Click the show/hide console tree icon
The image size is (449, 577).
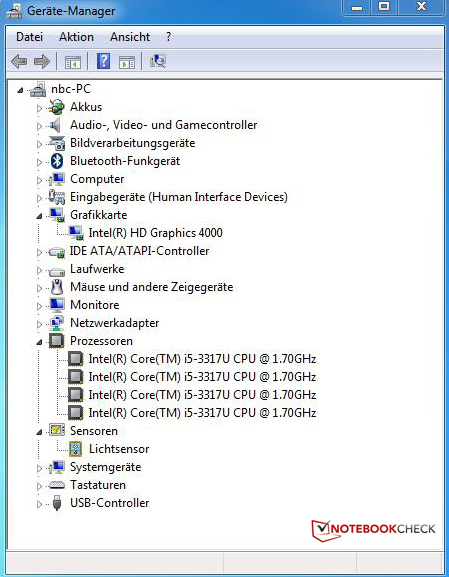[x=73, y=62]
